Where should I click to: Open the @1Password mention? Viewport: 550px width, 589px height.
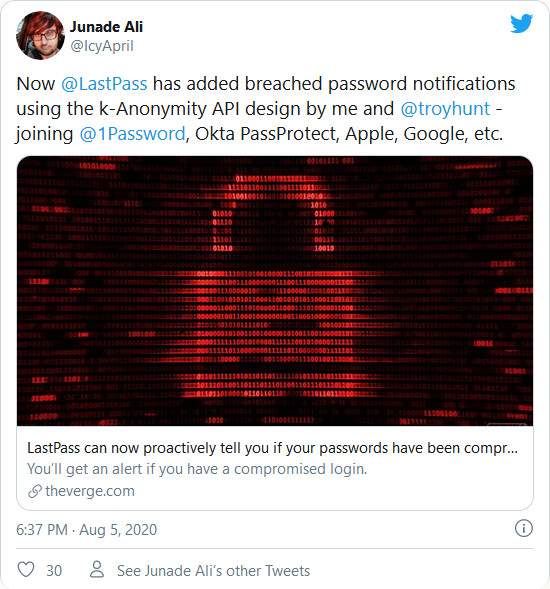[133, 134]
